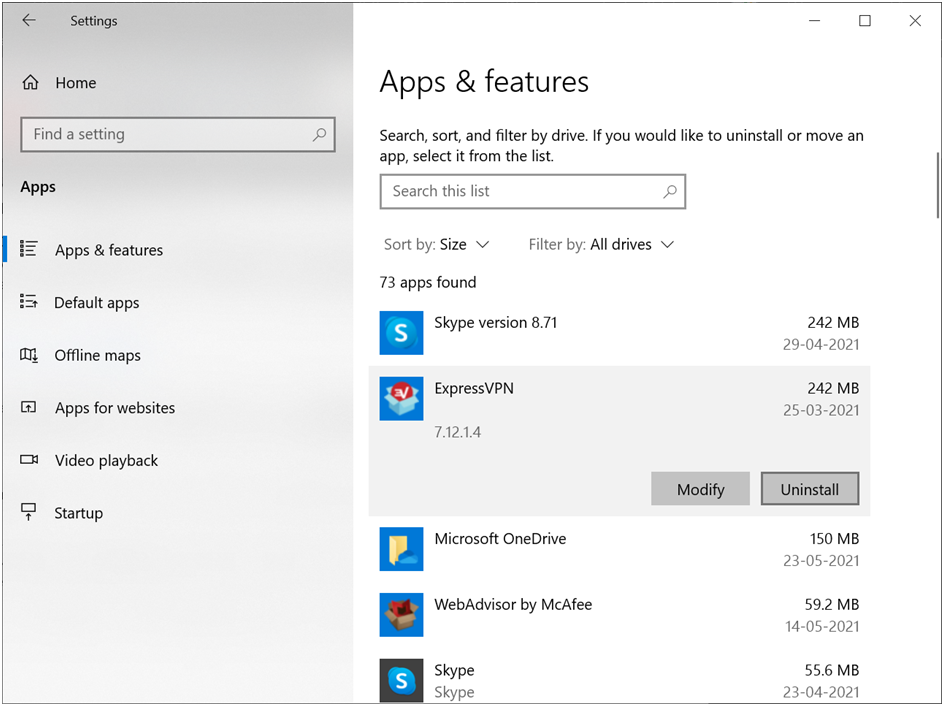Screen dimensions: 944x706
Task: Open the Filter by All drives dropdown
Action: [x=601, y=244]
